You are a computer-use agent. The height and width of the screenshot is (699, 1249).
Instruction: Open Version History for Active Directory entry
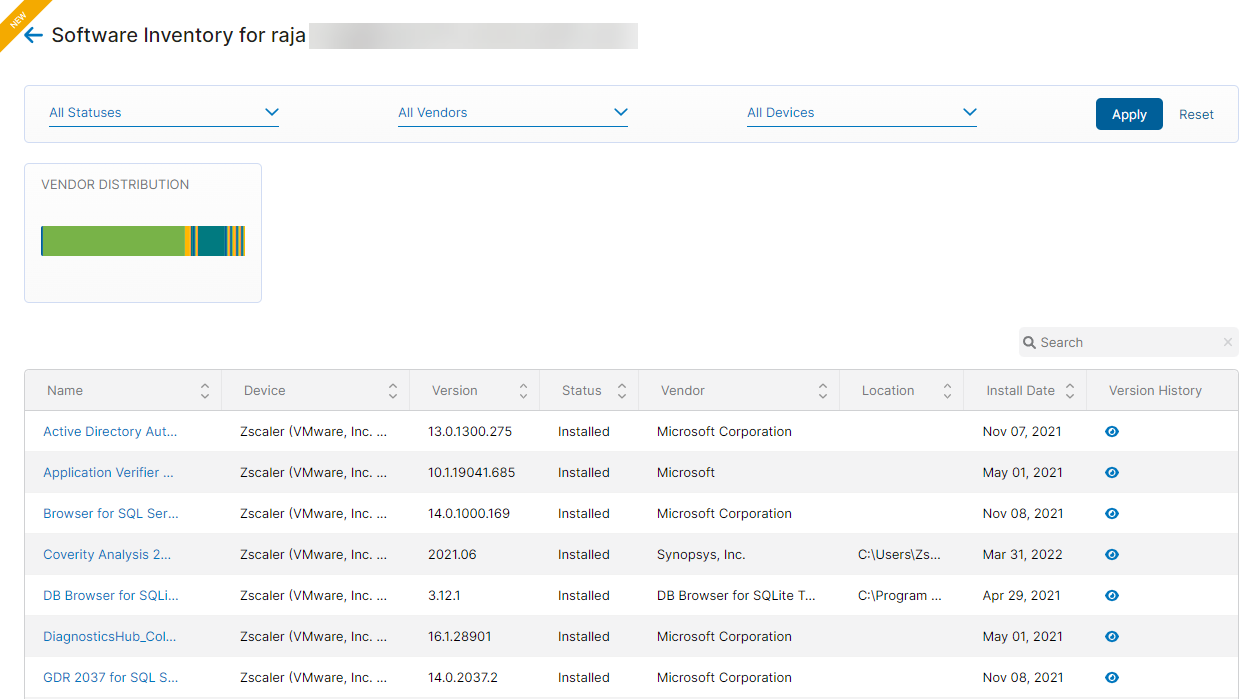[x=1111, y=431]
